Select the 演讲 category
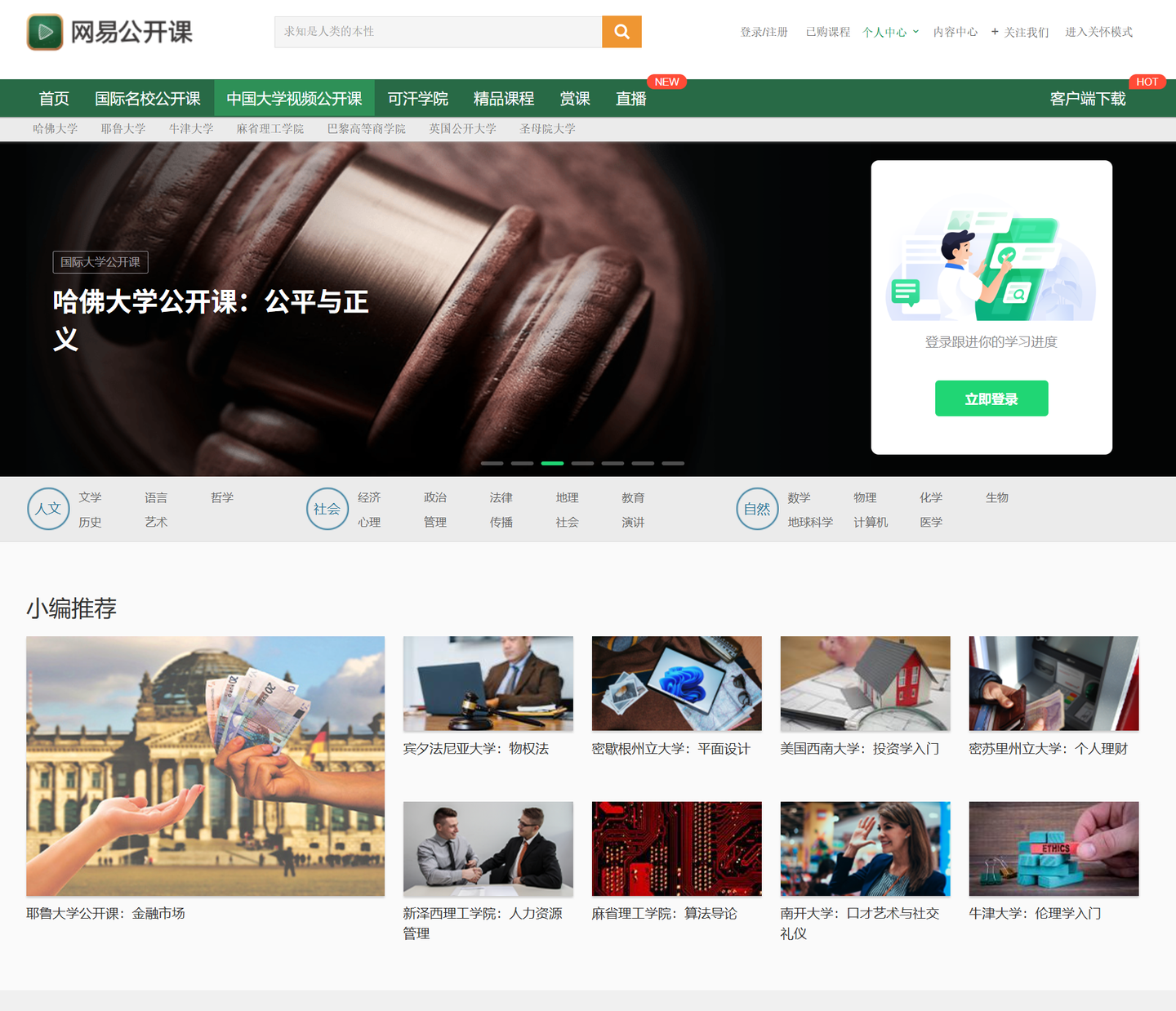 (x=633, y=522)
